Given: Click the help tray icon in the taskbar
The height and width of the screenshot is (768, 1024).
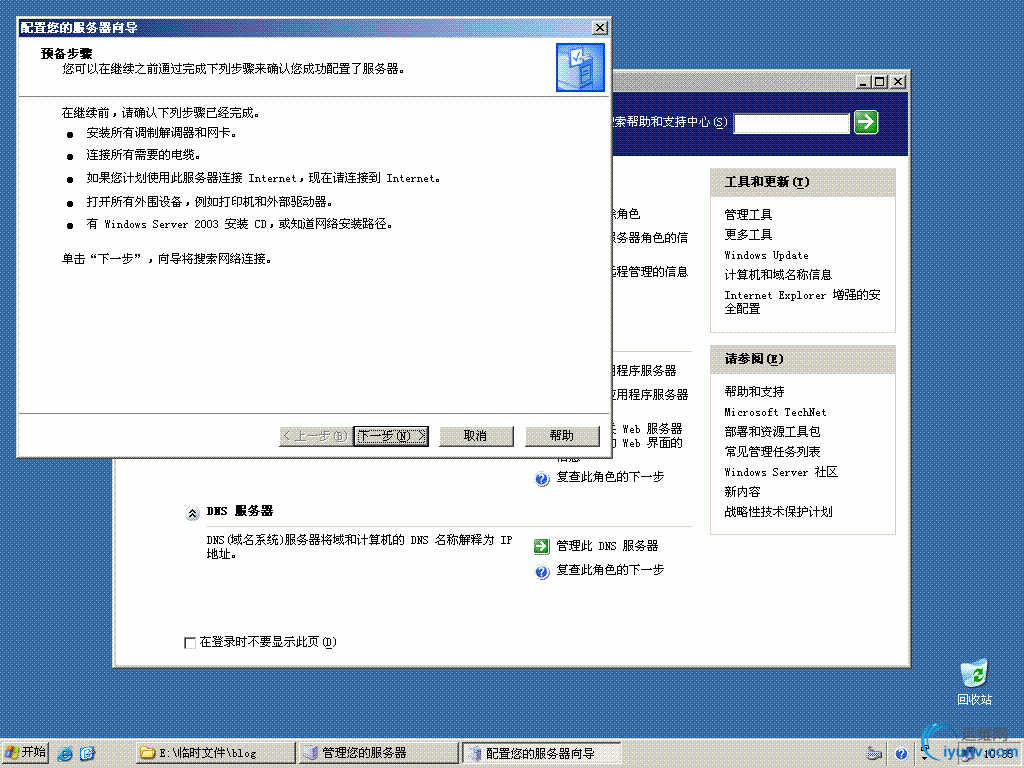Looking at the screenshot, I should coord(901,754).
